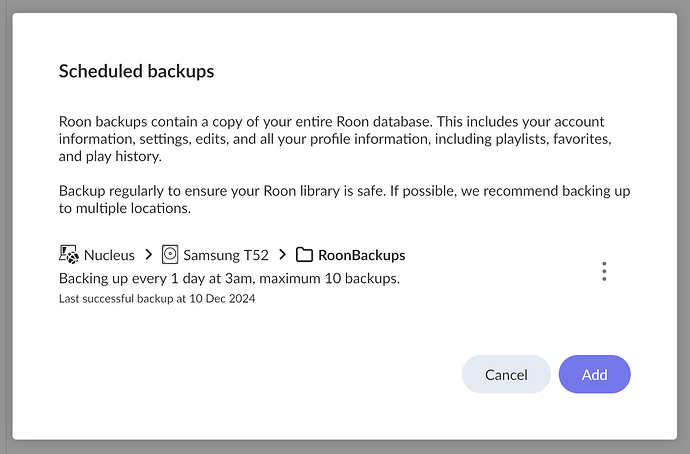The width and height of the screenshot is (690, 454).
Task: Click the RoonBackups folder name
Action: pos(362,255)
